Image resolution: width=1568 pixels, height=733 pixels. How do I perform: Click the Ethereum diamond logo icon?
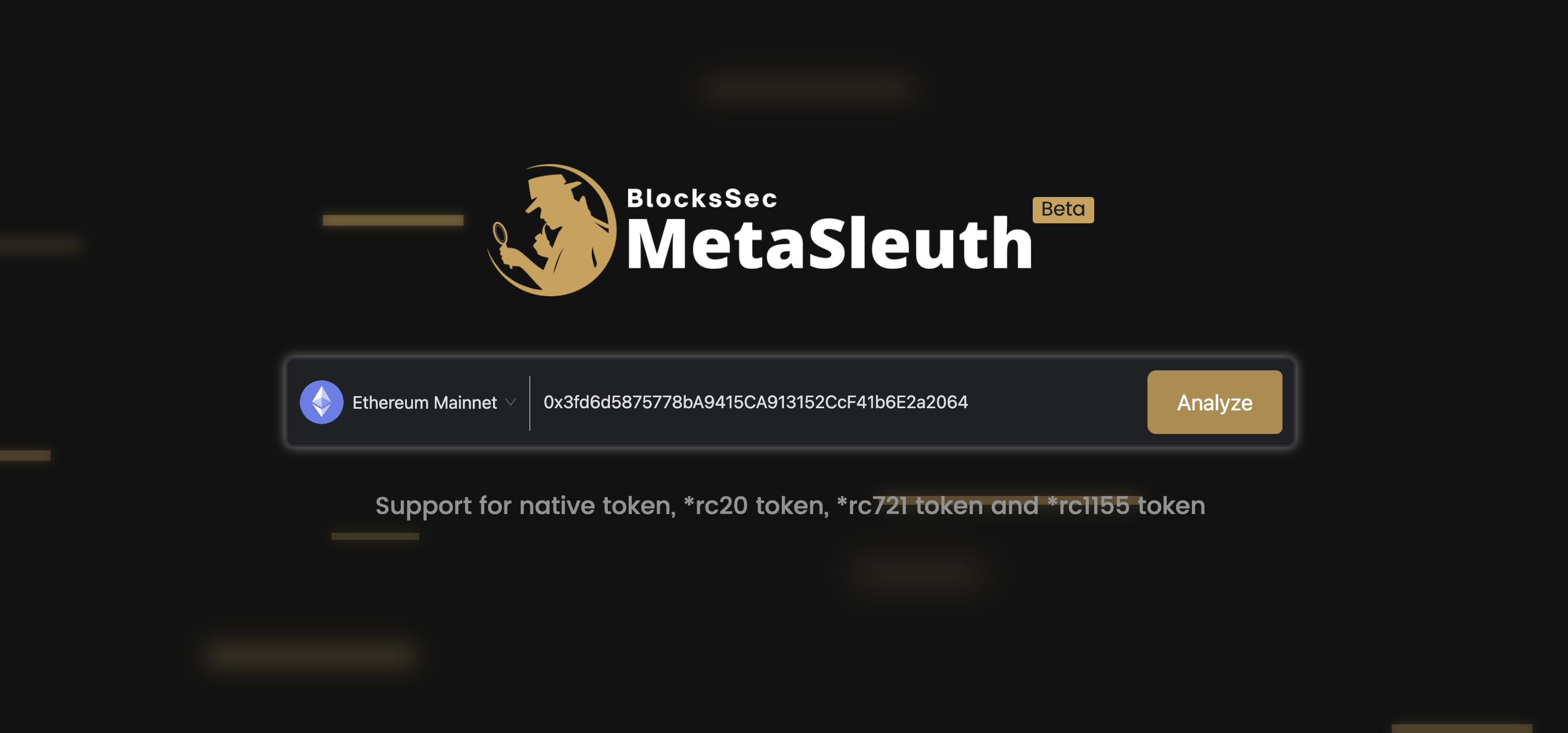point(321,402)
